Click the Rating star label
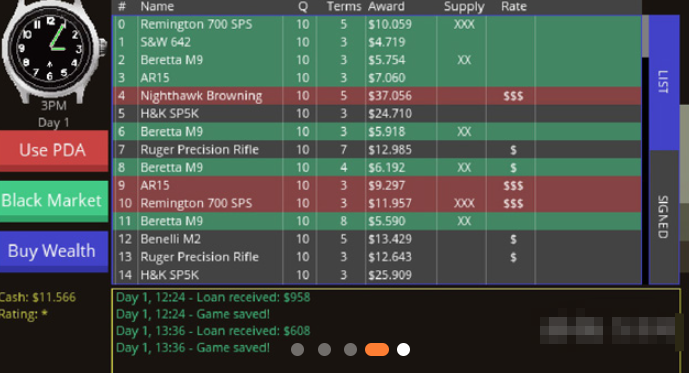 [x=24, y=314]
